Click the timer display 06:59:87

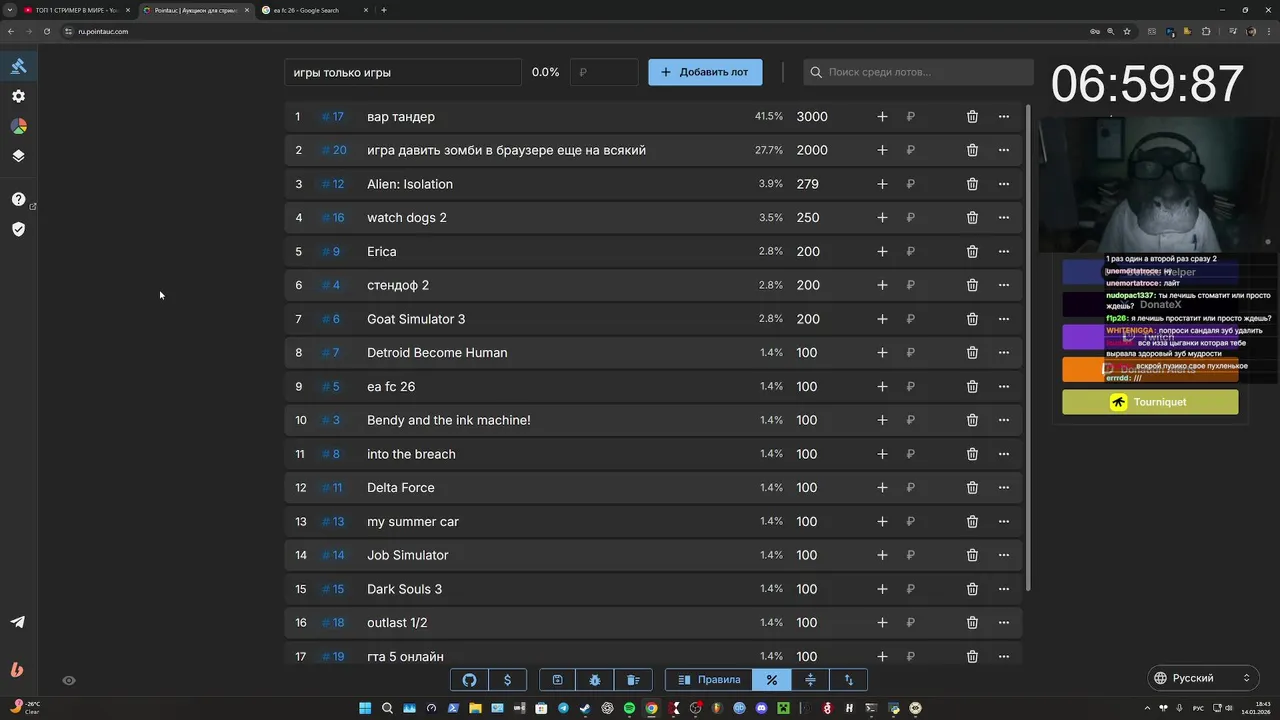(1147, 84)
